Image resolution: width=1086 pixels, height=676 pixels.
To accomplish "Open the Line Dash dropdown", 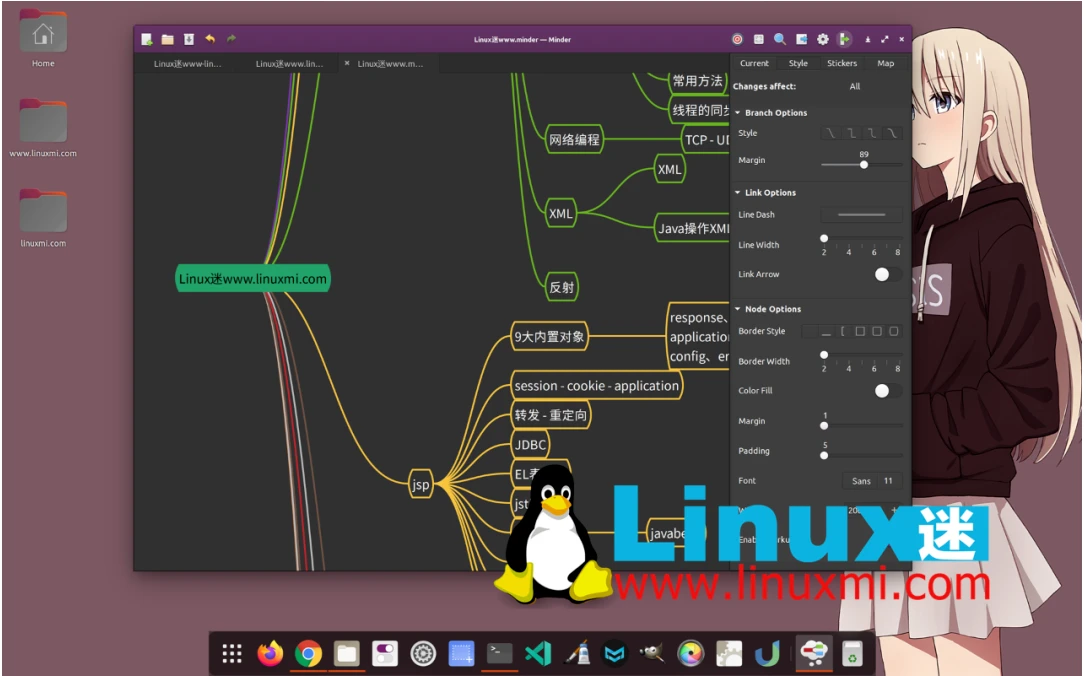I will pyautogui.click(x=862, y=214).
